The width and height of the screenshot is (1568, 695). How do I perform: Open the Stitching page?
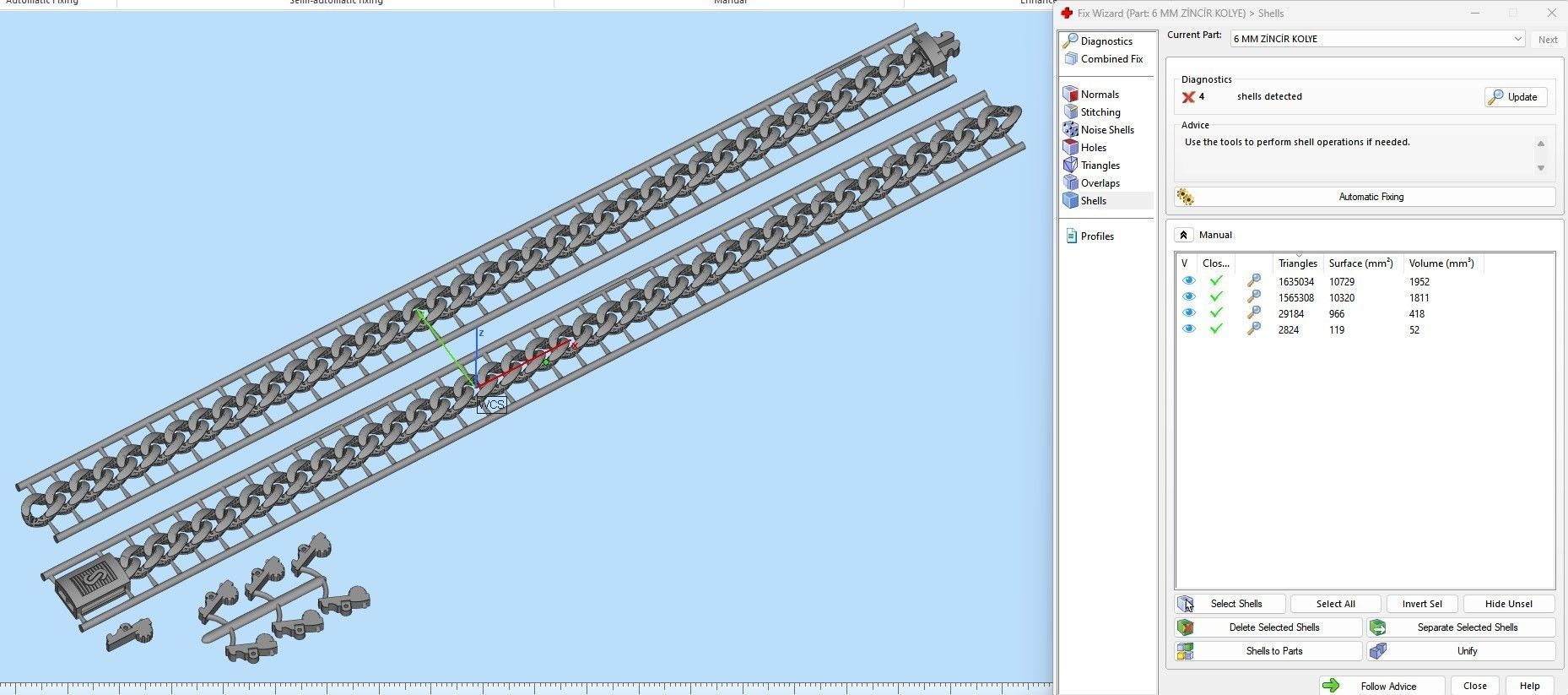pos(1100,111)
